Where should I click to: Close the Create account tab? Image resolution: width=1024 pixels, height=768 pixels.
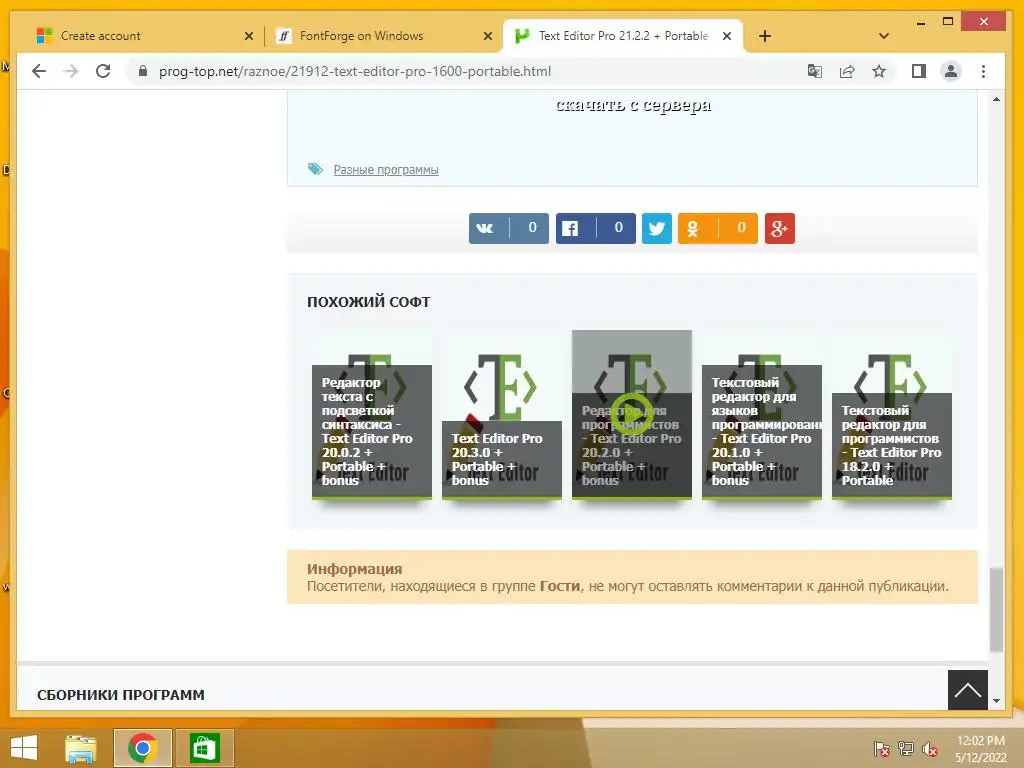click(249, 36)
